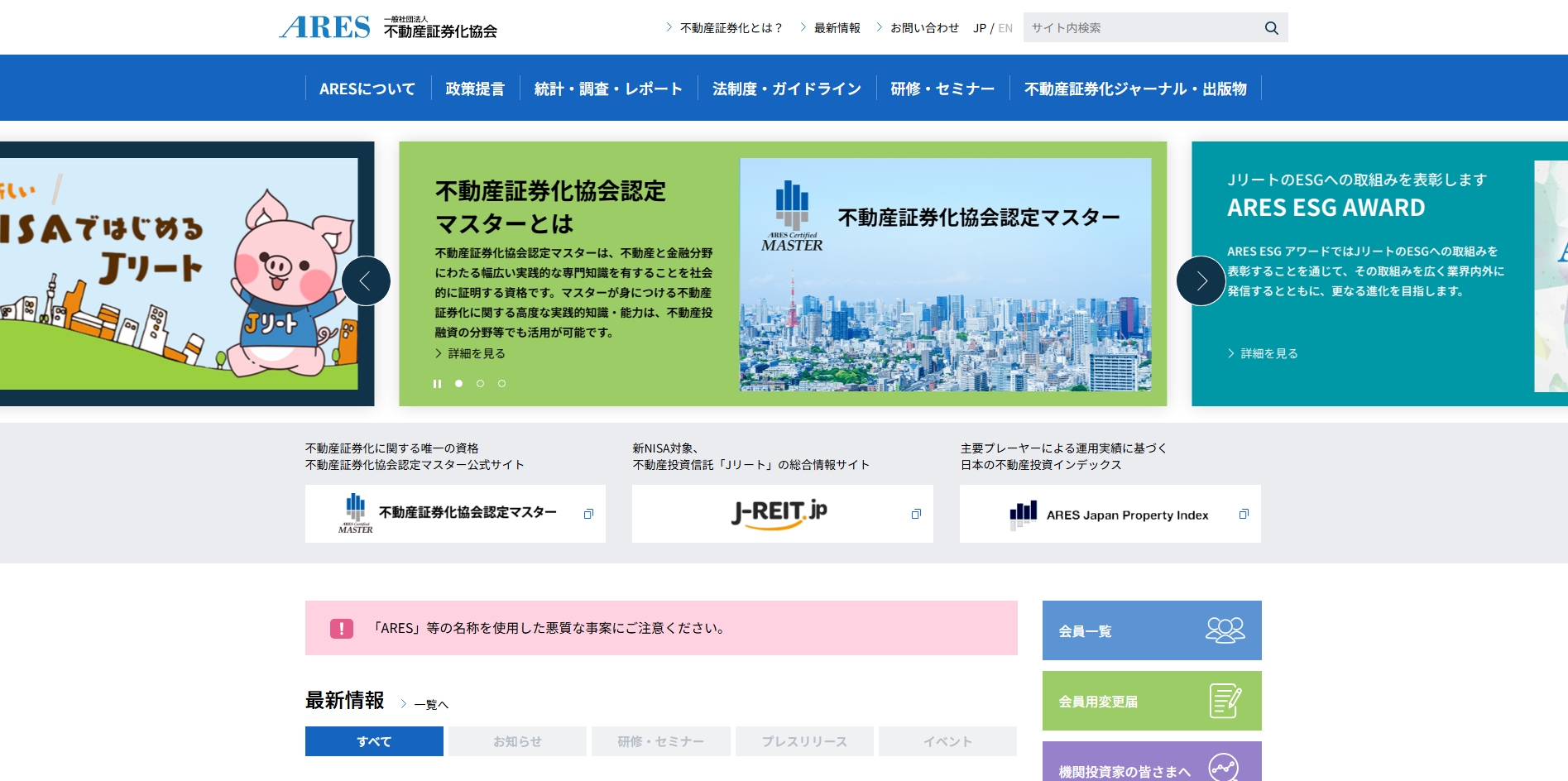Select the すべて news tab
The image size is (1568, 781).
[x=374, y=741]
